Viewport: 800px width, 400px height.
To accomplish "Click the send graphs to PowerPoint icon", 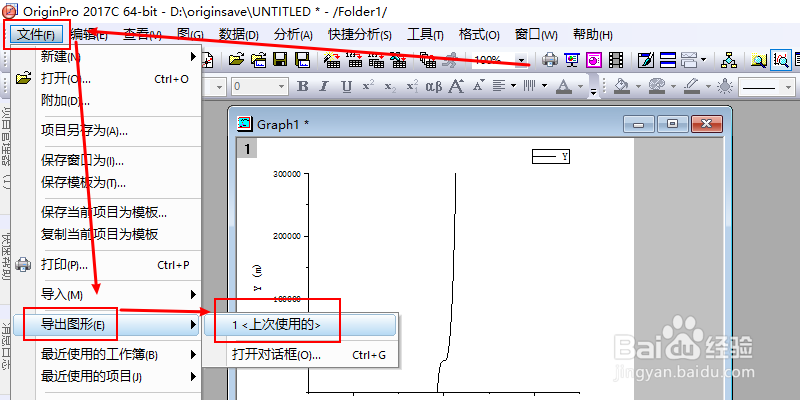I will pos(594,60).
